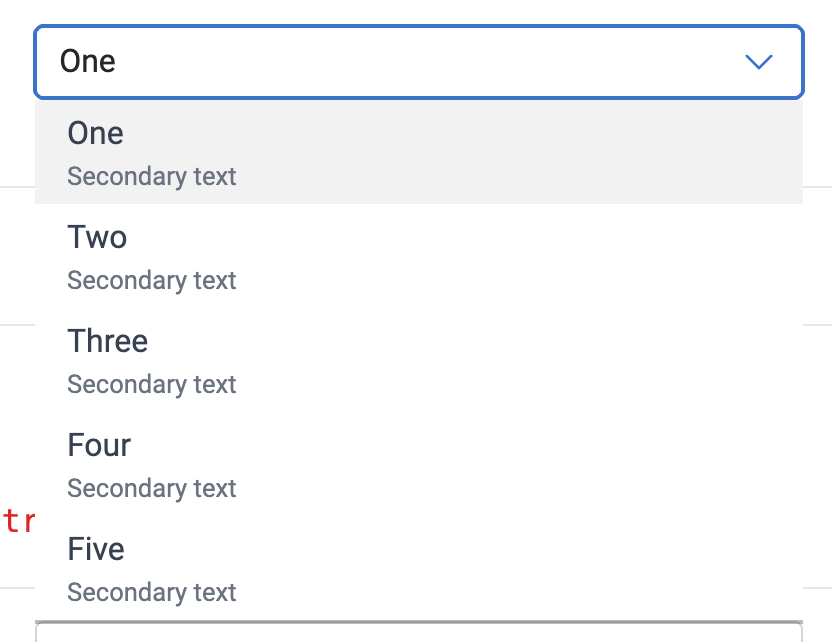Click the red tr code text
The image size is (832, 642).
point(20,522)
